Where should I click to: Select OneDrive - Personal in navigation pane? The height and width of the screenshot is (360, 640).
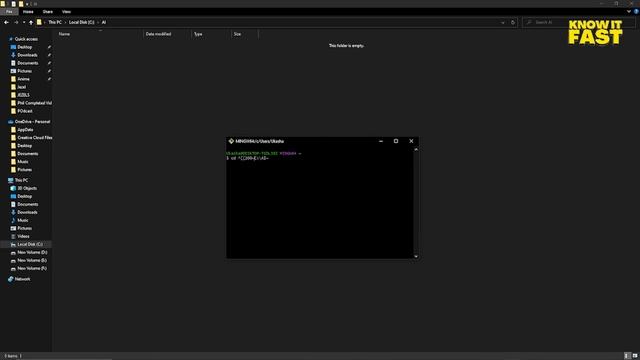(32, 122)
